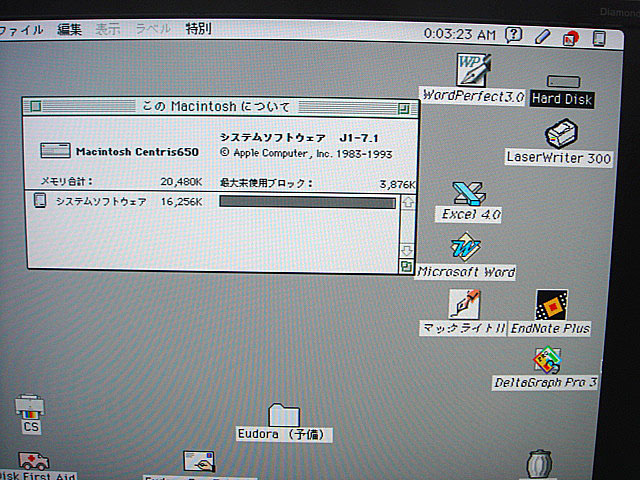Screen dimensions: 640x480
Task: Click the 16,256K system software value
Action: (182, 202)
